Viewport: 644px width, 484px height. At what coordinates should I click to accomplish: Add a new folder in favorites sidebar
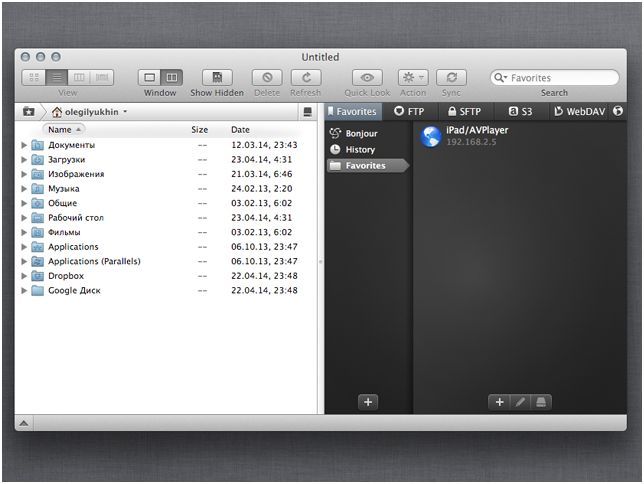[368, 401]
